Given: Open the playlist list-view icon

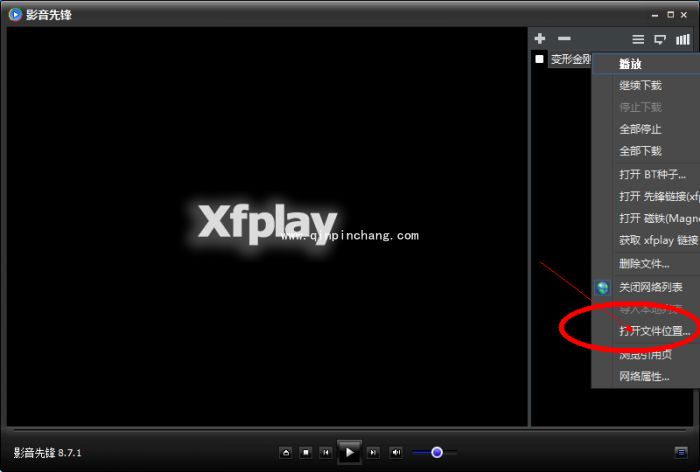Looking at the screenshot, I should (638, 39).
